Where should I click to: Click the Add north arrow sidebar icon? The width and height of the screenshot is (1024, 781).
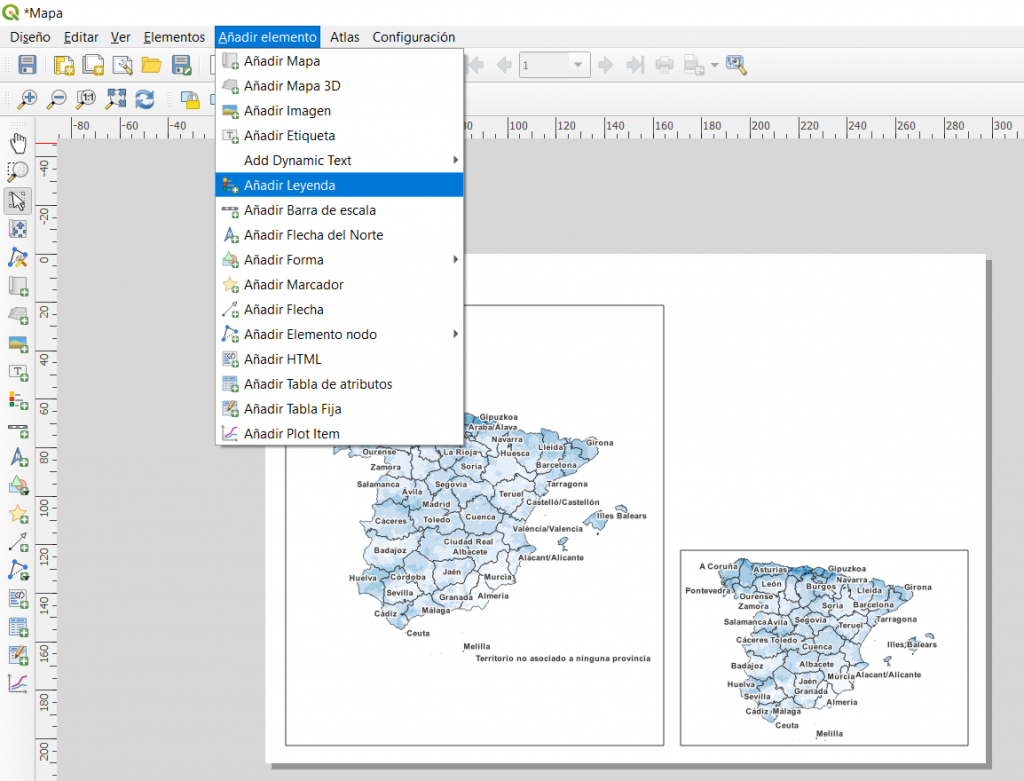coord(18,457)
